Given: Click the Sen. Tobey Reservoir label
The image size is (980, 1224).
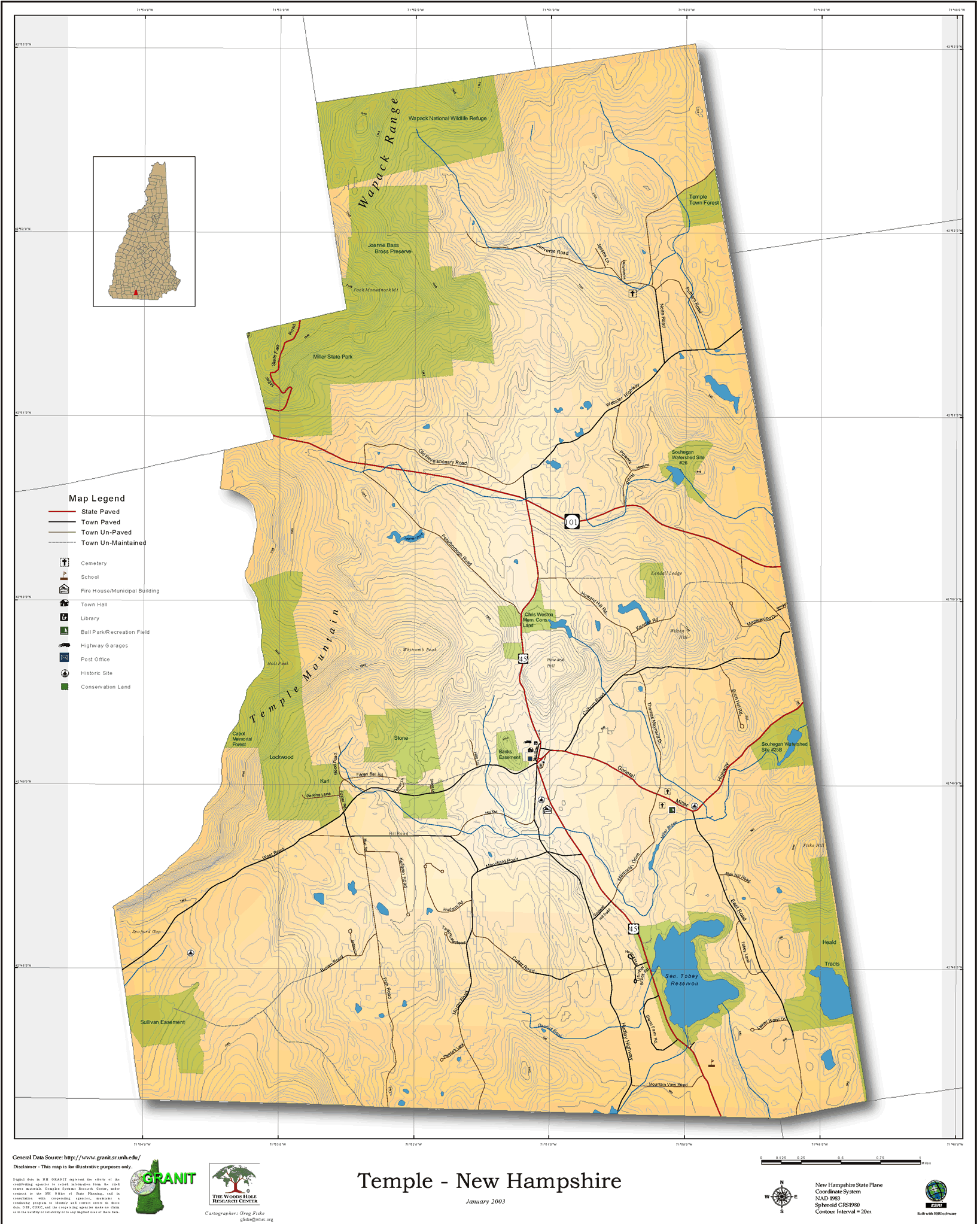Looking at the screenshot, I should pyautogui.click(x=682, y=979).
